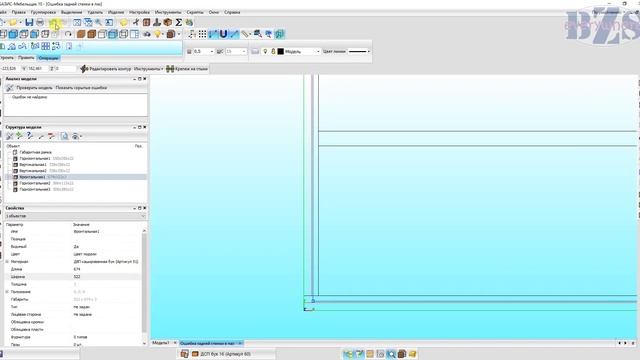Screen dimensions: 640x360
Task: Click the magnifier icon in the bottom right toolbar
Action: point(391,354)
